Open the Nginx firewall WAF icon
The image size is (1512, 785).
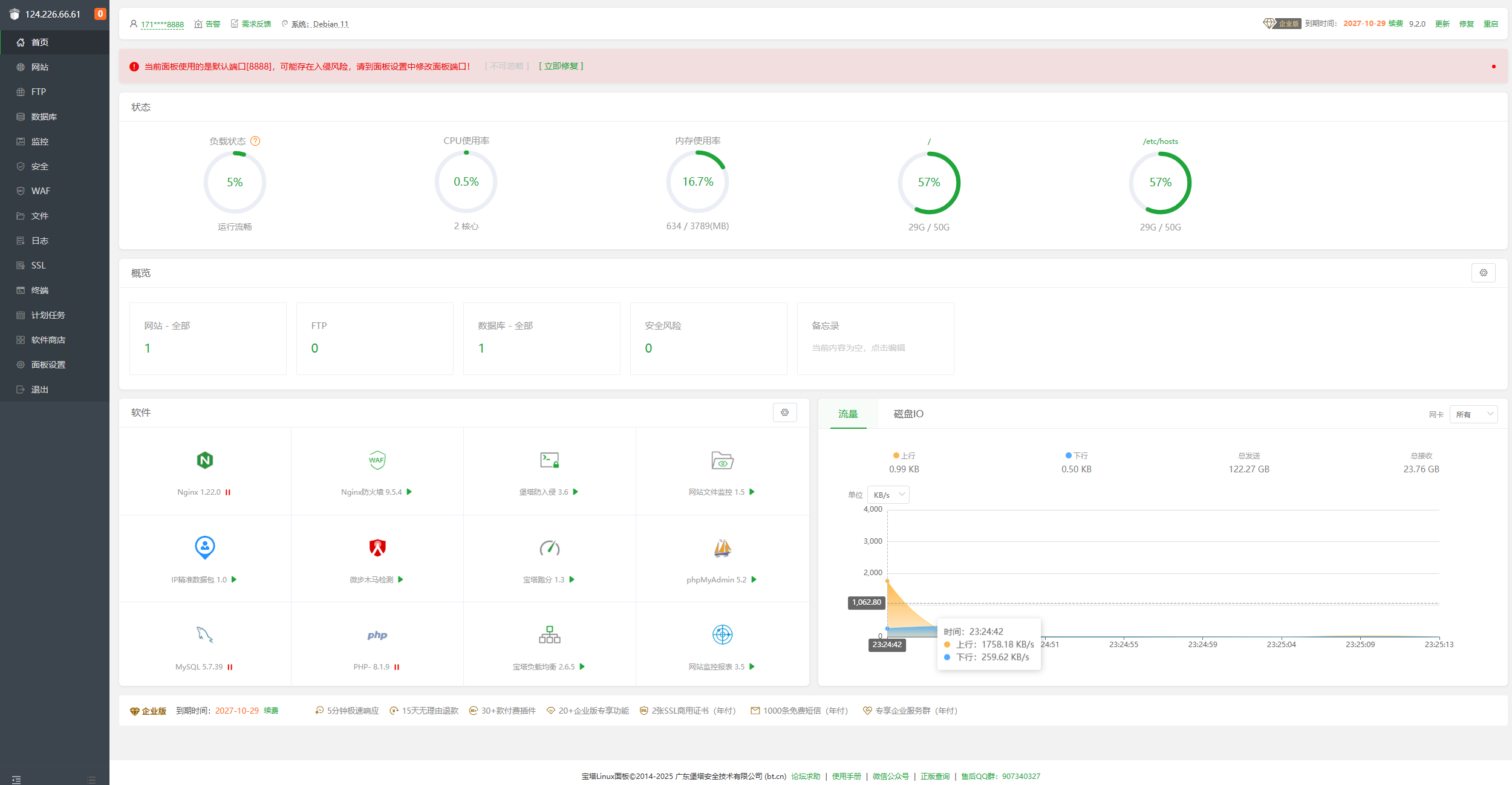coord(377,460)
